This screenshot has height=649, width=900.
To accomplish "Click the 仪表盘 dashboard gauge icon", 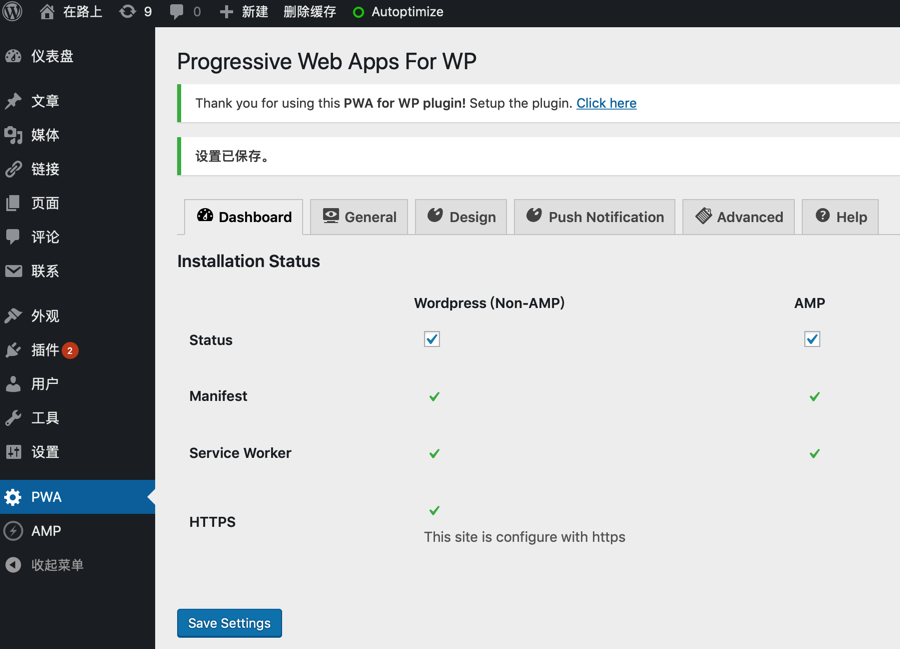I will coord(14,56).
